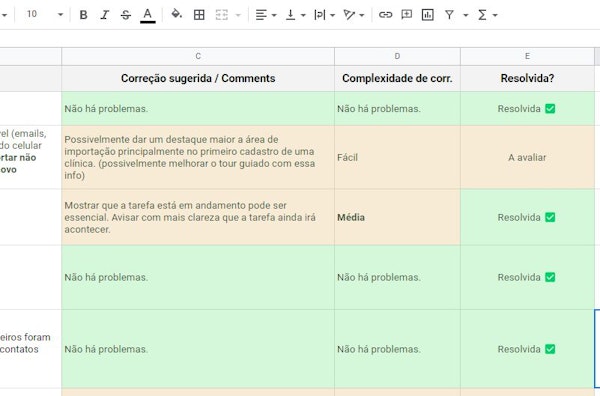Viewport: 600px width, 396px height.
Task: Toggle Resolvida checkbox in fourth data row
Action: 550,277
